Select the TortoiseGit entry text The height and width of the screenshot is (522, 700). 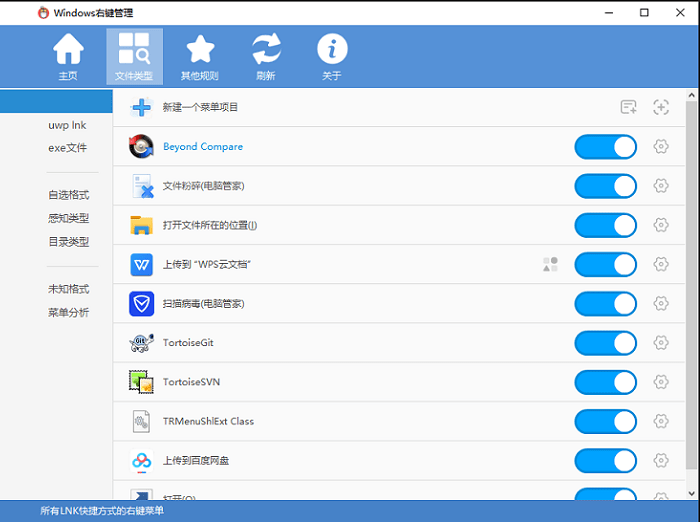click(x=188, y=343)
